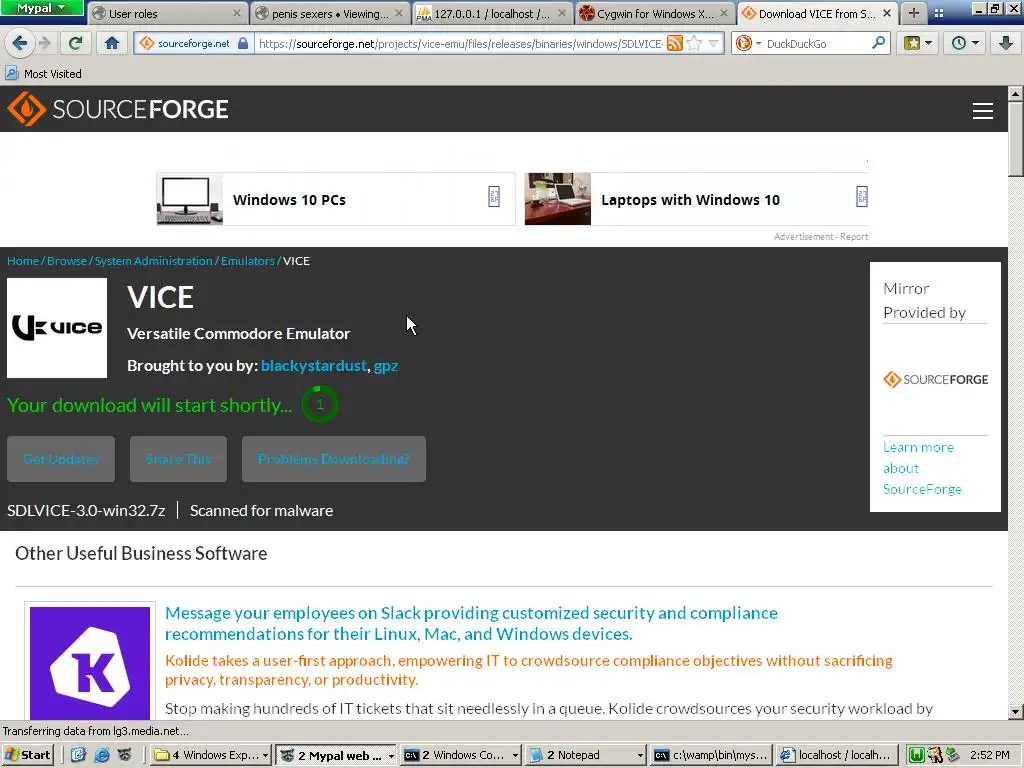Click the SourceForge logo in header
The width and height of the screenshot is (1024, 768).
pyautogui.click(x=118, y=109)
